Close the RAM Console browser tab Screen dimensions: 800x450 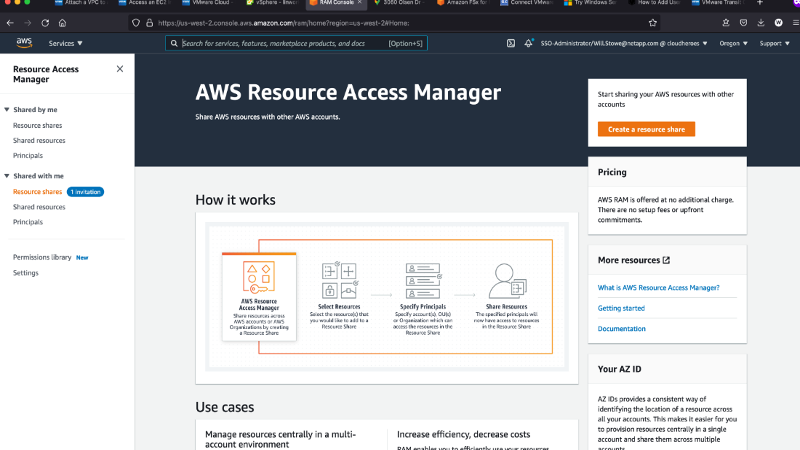[x=360, y=3]
